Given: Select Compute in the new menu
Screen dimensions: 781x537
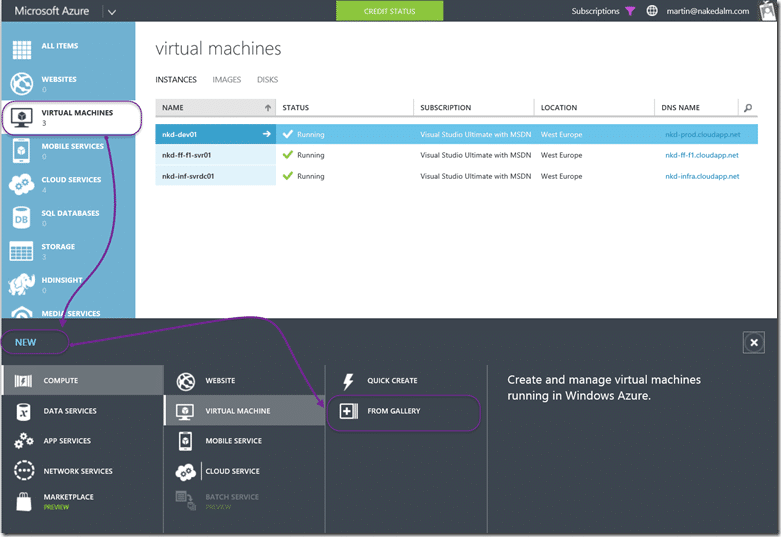Looking at the screenshot, I should 83,380.
